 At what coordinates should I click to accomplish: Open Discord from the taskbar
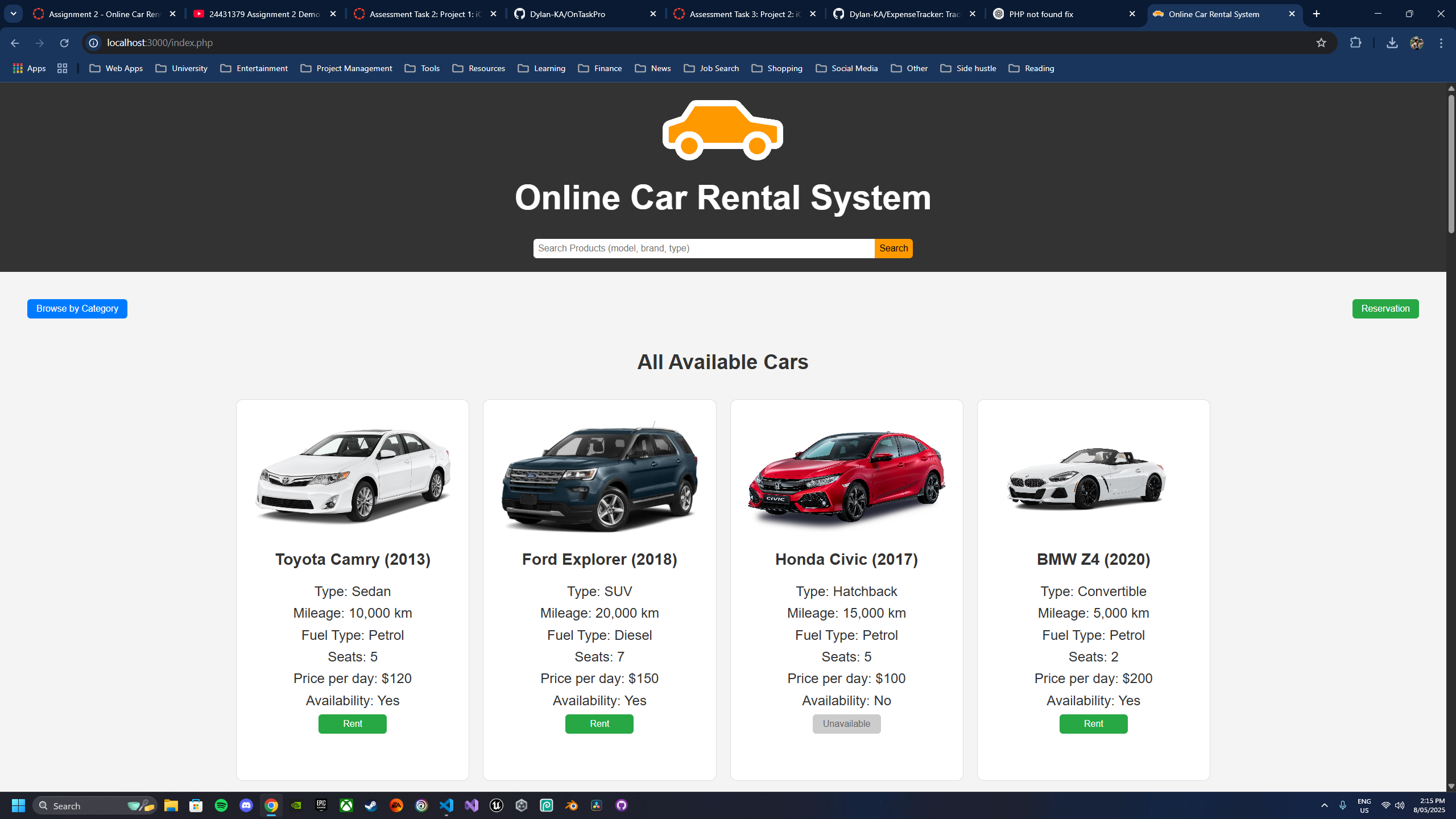(246, 805)
